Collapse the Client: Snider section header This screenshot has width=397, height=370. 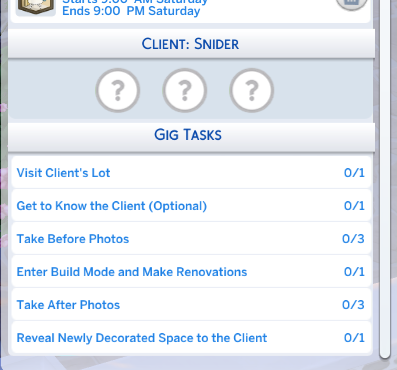tap(191, 44)
